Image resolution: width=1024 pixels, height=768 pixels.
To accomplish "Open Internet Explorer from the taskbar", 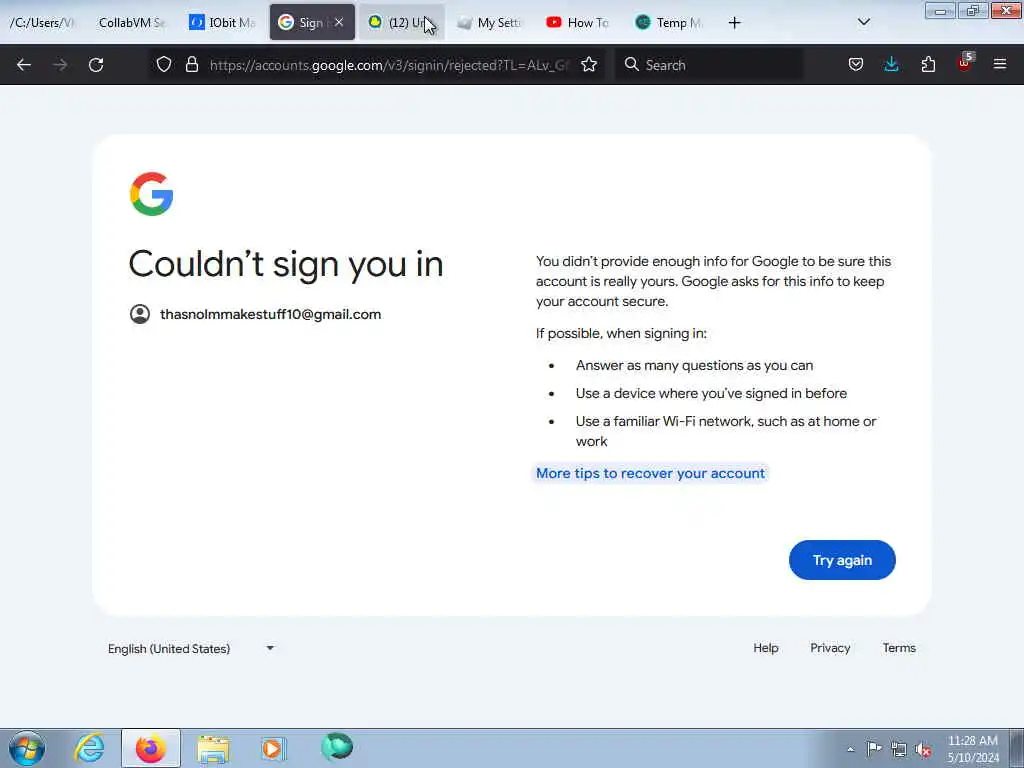I will coord(89,748).
